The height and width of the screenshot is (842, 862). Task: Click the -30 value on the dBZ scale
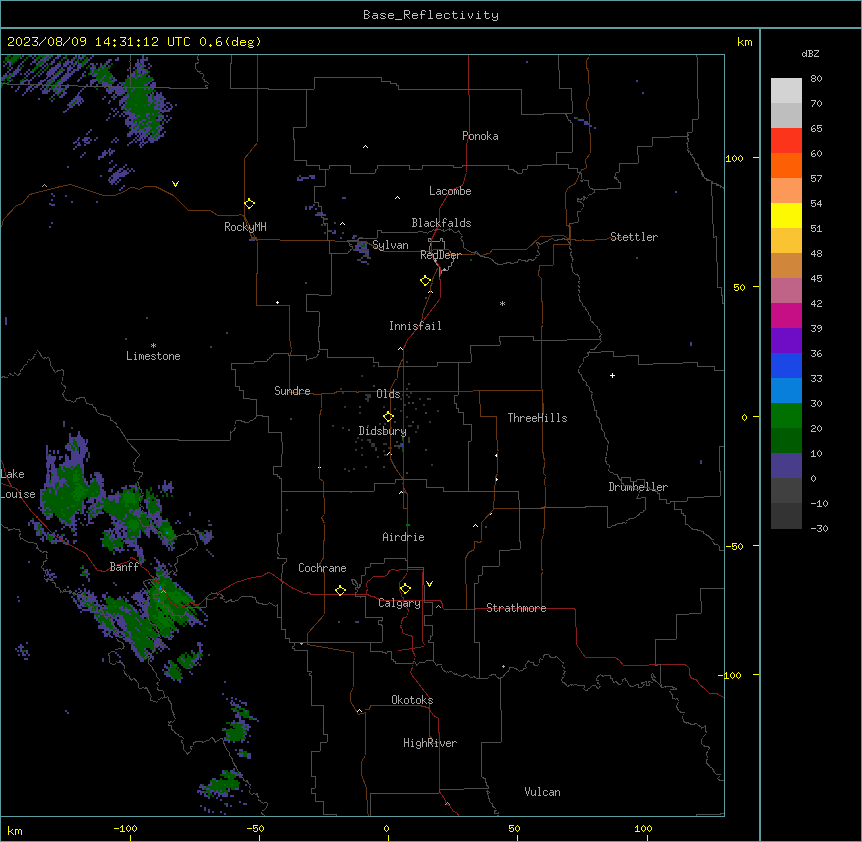819,529
